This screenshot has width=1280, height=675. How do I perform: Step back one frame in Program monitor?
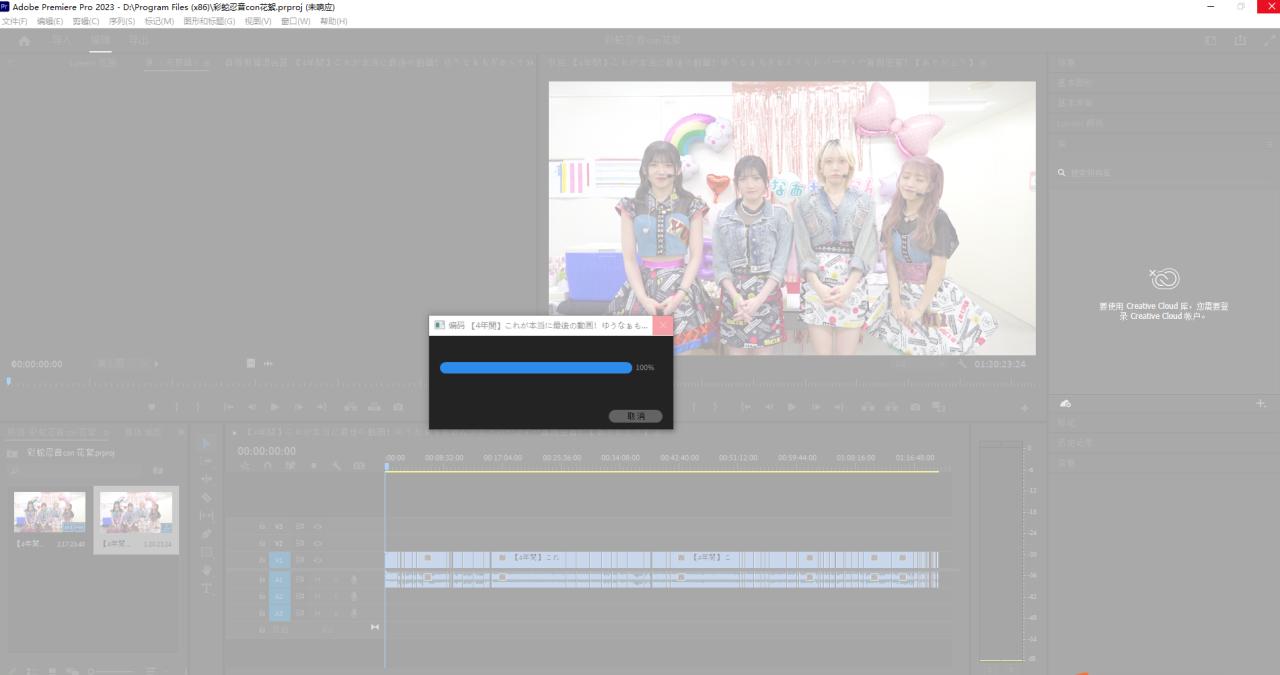769,407
